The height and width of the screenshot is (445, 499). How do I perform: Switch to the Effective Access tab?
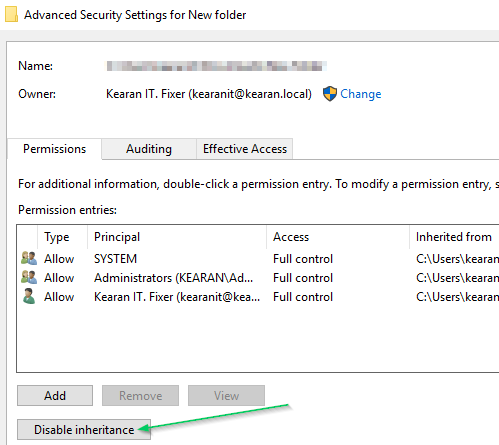pyautogui.click(x=245, y=149)
